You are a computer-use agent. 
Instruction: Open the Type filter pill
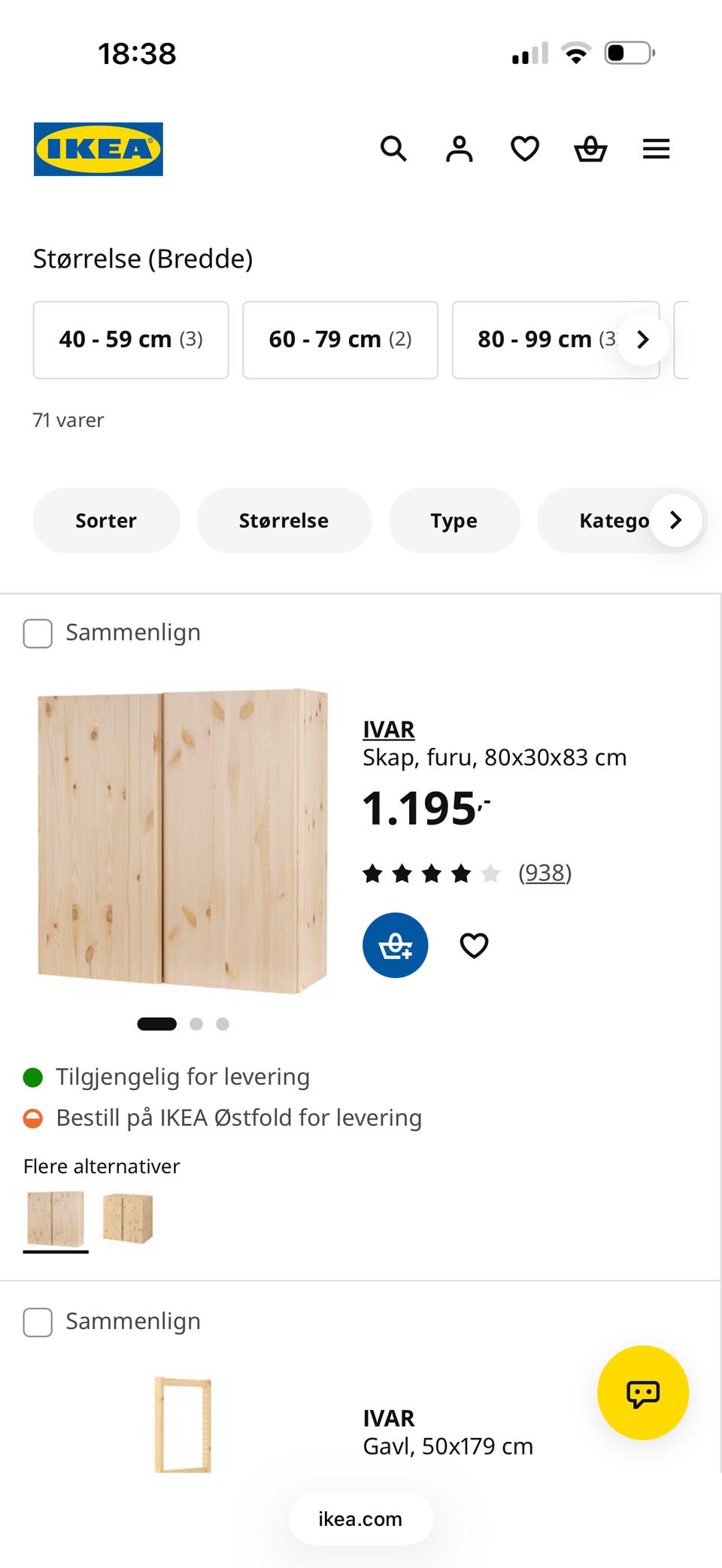pyautogui.click(x=454, y=520)
